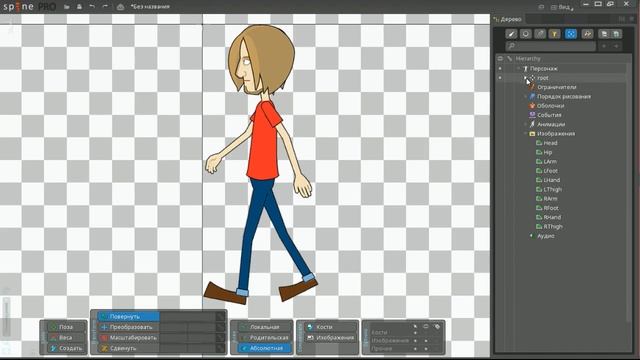This screenshot has width=640, height=360.
Task: Redo the action in the title bar
Action: 105,7
